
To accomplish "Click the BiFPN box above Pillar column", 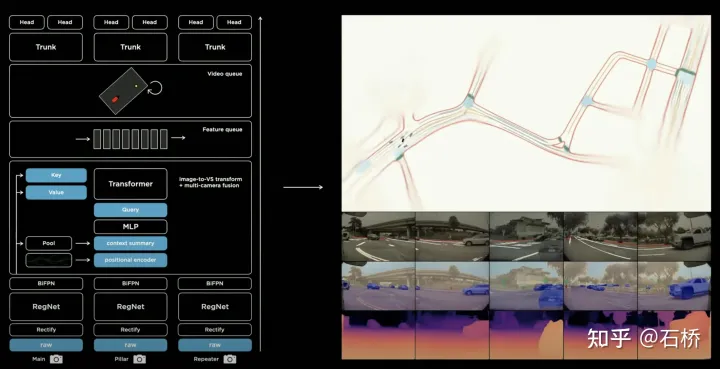I will pyautogui.click(x=130, y=284).
